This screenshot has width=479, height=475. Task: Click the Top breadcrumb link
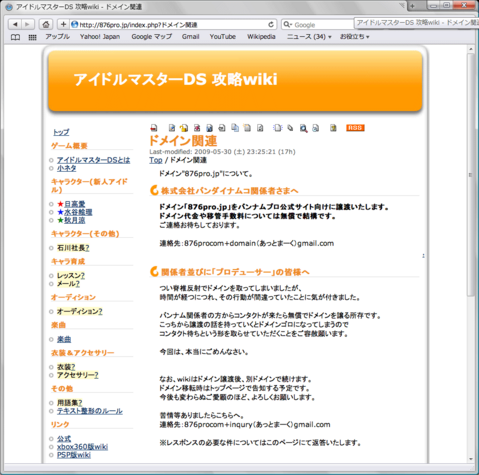tap(156, 160)
